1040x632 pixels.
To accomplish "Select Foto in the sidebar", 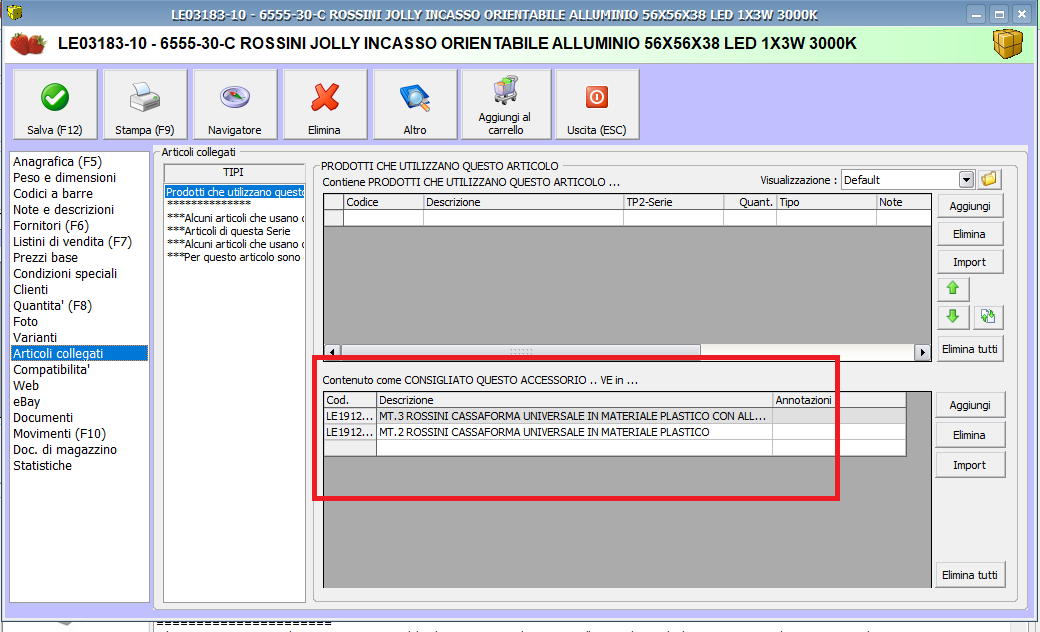I will click(x=25, y=322).
